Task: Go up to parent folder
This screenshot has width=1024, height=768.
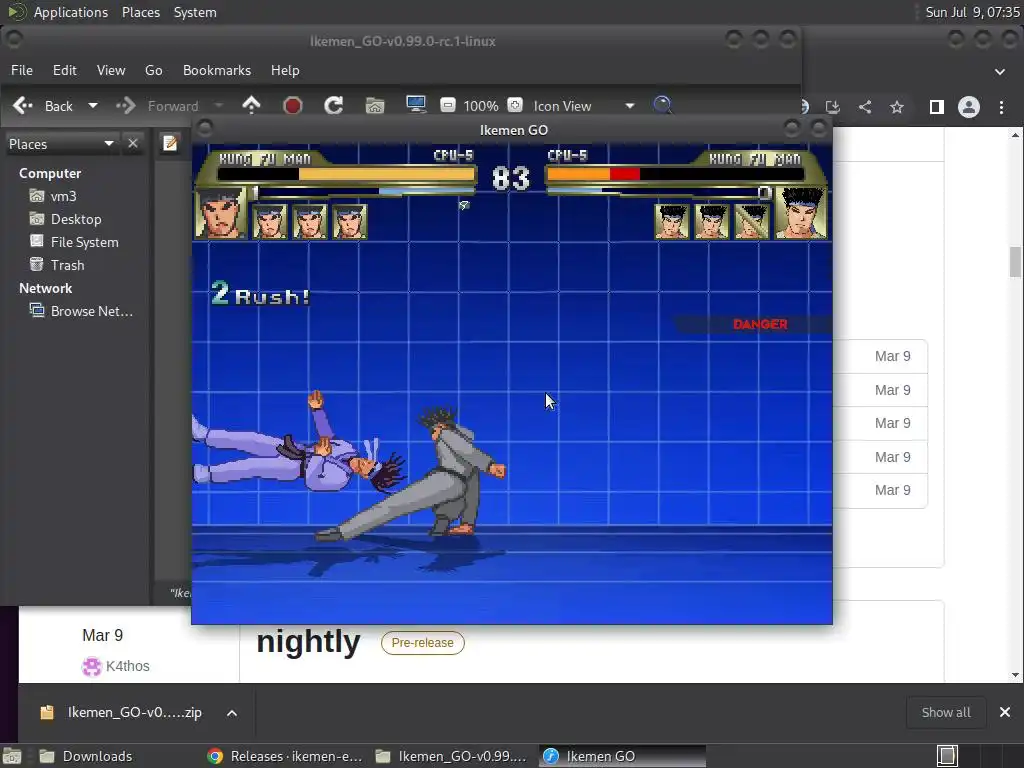Action: (251, 105)
